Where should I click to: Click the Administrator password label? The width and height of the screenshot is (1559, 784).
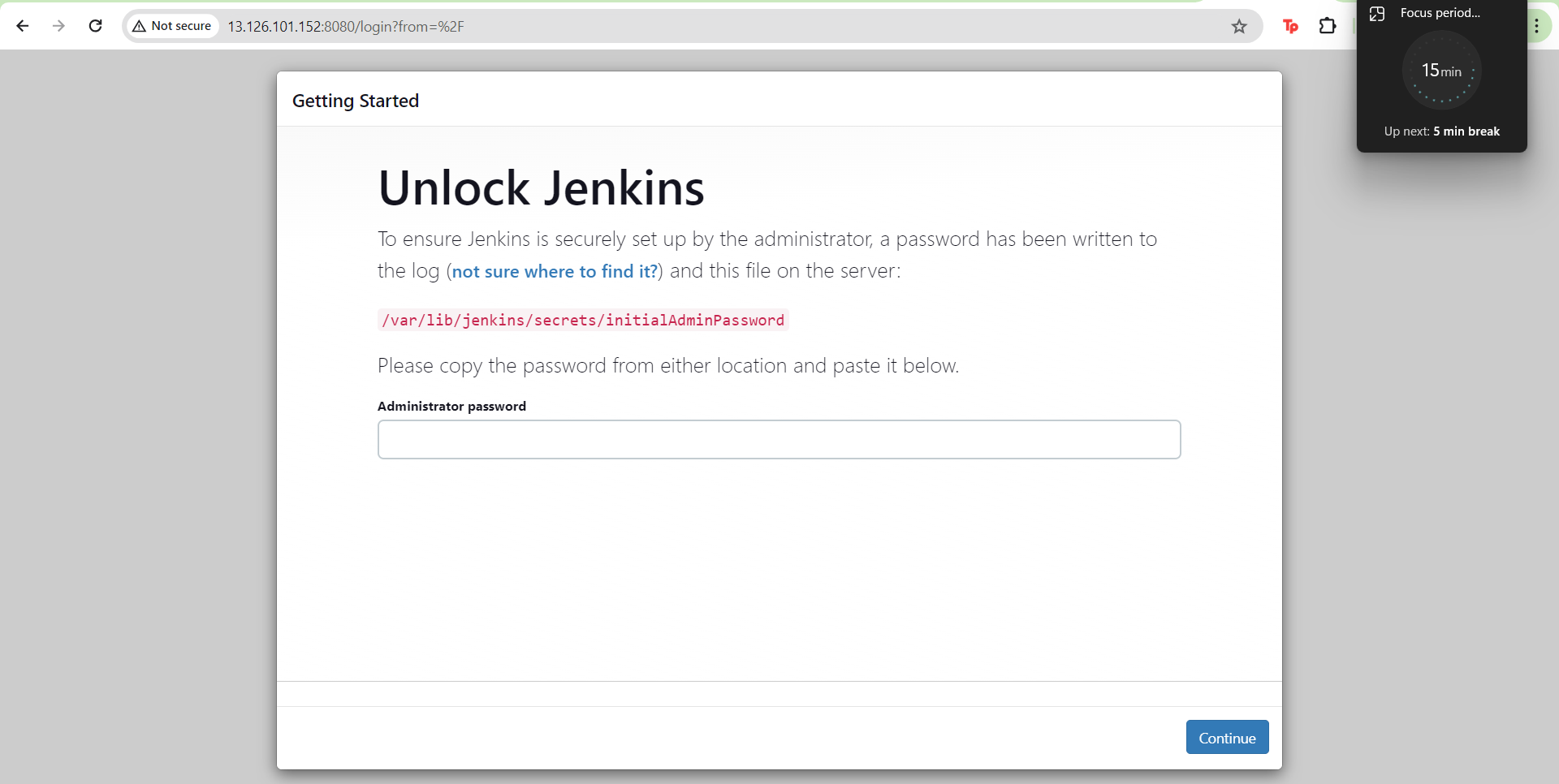[x=451, y=406]
